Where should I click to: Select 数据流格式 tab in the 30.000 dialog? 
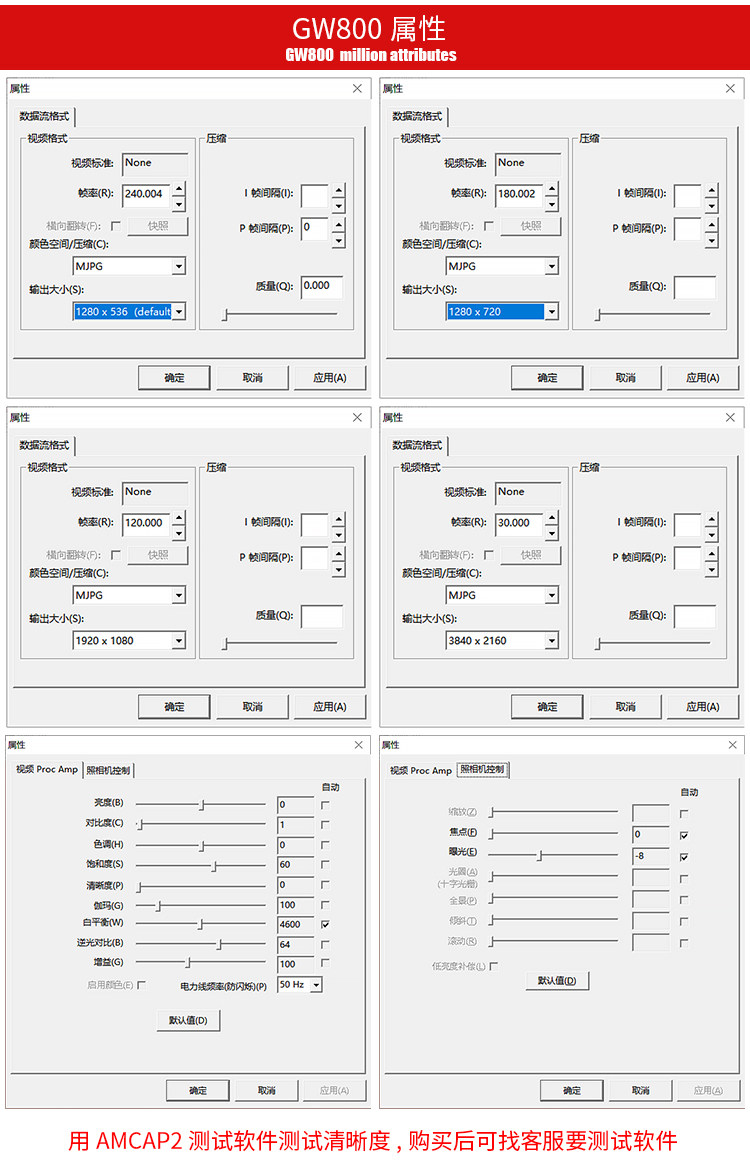tap(417, 445)
